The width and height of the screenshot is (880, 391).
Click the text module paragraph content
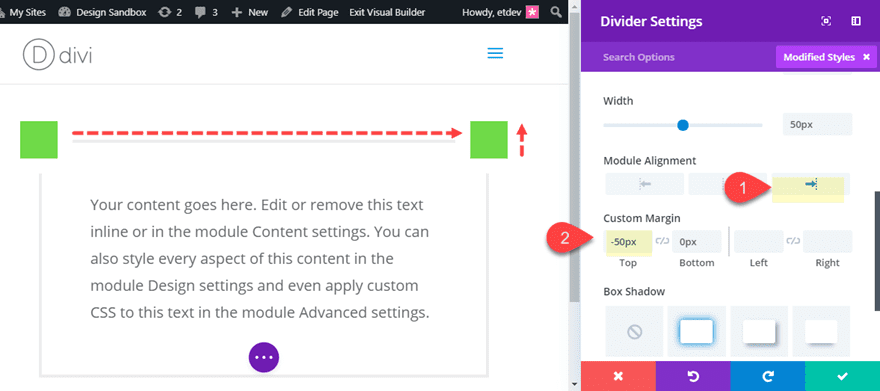point(260,258)
